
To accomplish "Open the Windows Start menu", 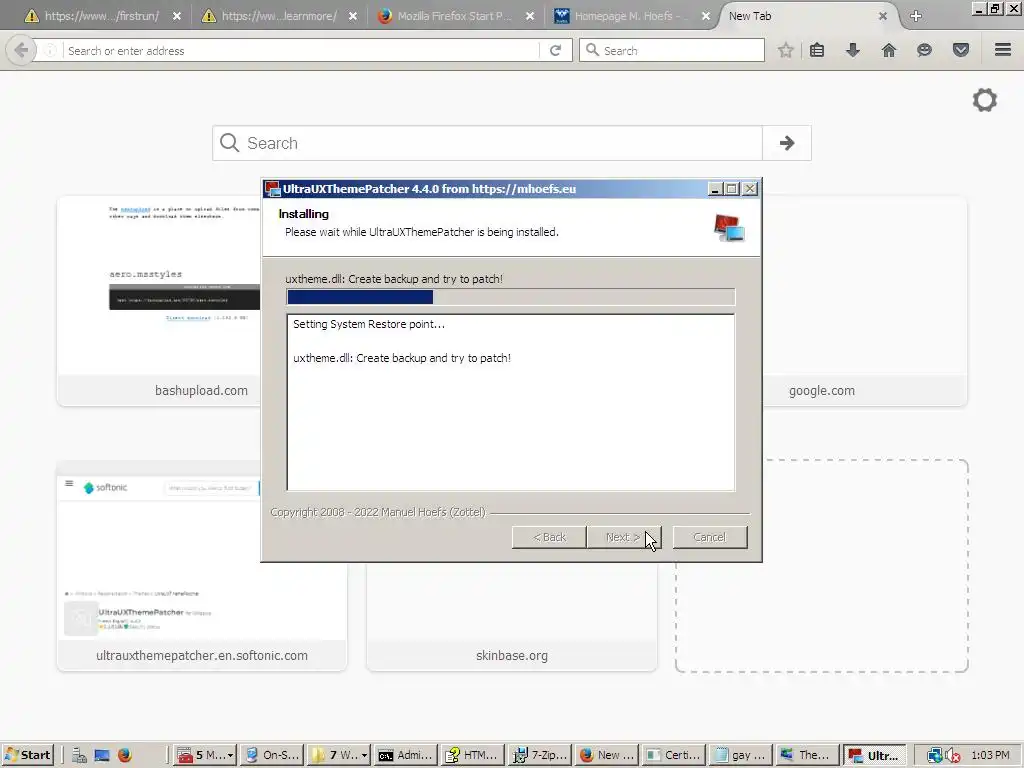I will pyautogui.click(x=27, y=755).
